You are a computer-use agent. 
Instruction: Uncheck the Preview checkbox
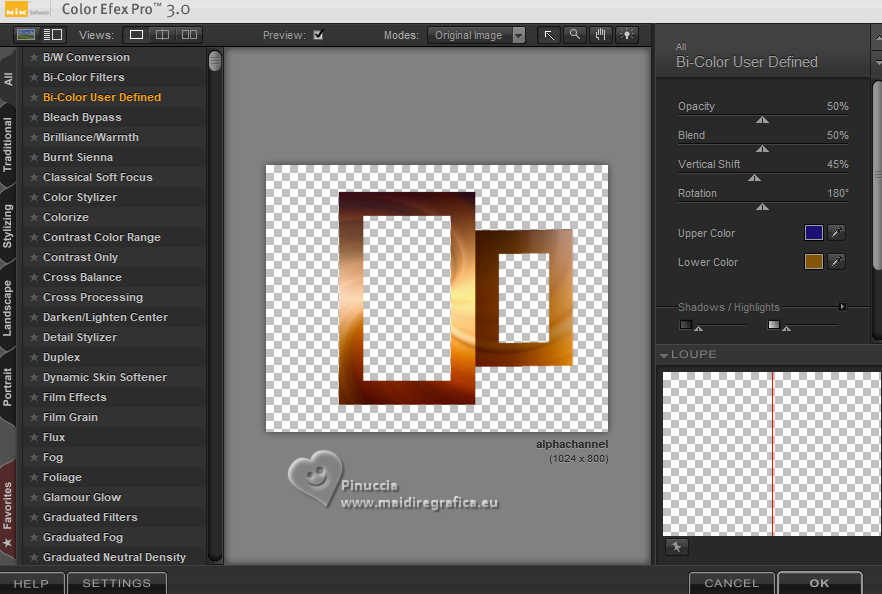(318, 35)
